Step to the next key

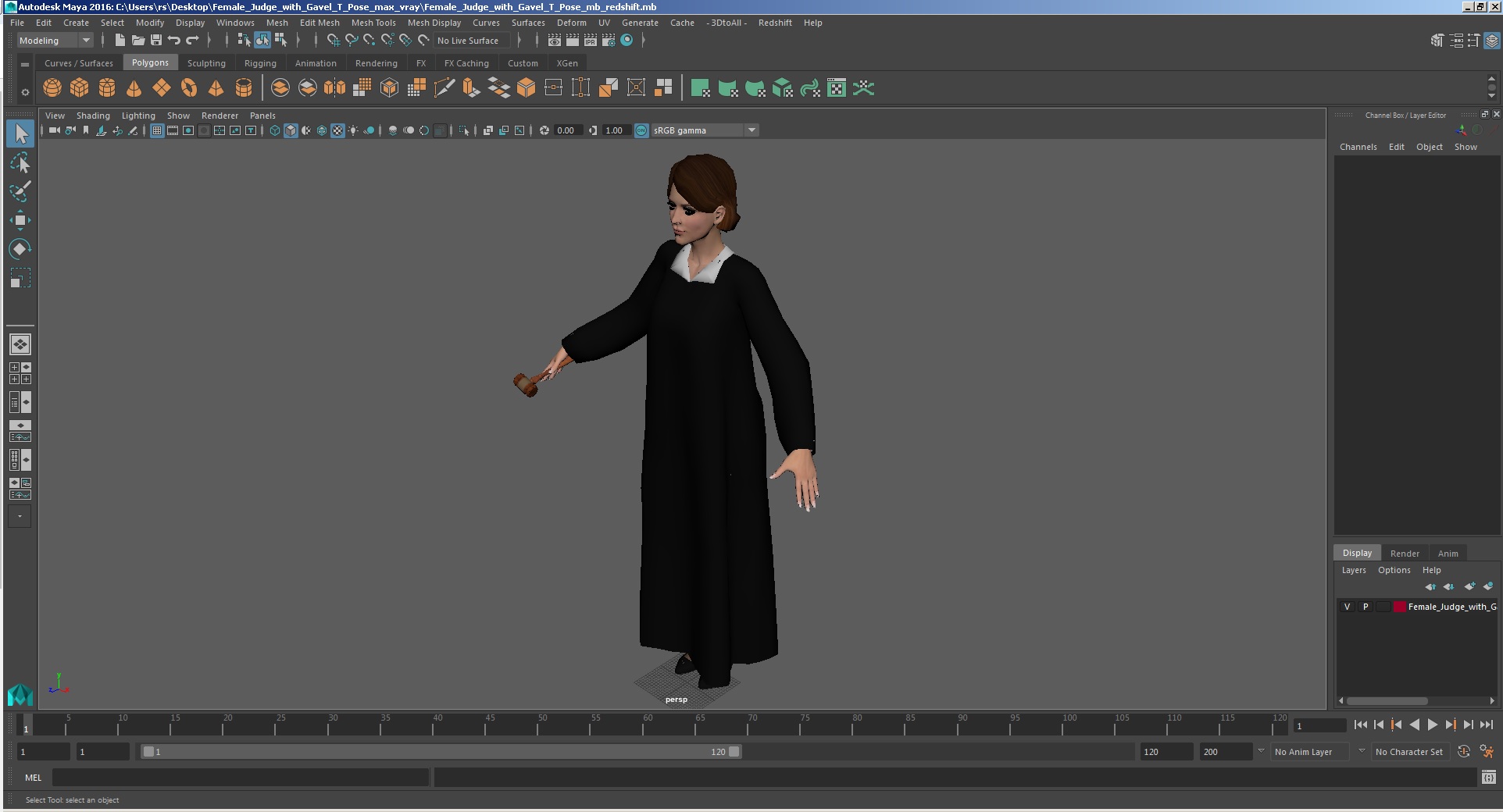coord(1450,725)
